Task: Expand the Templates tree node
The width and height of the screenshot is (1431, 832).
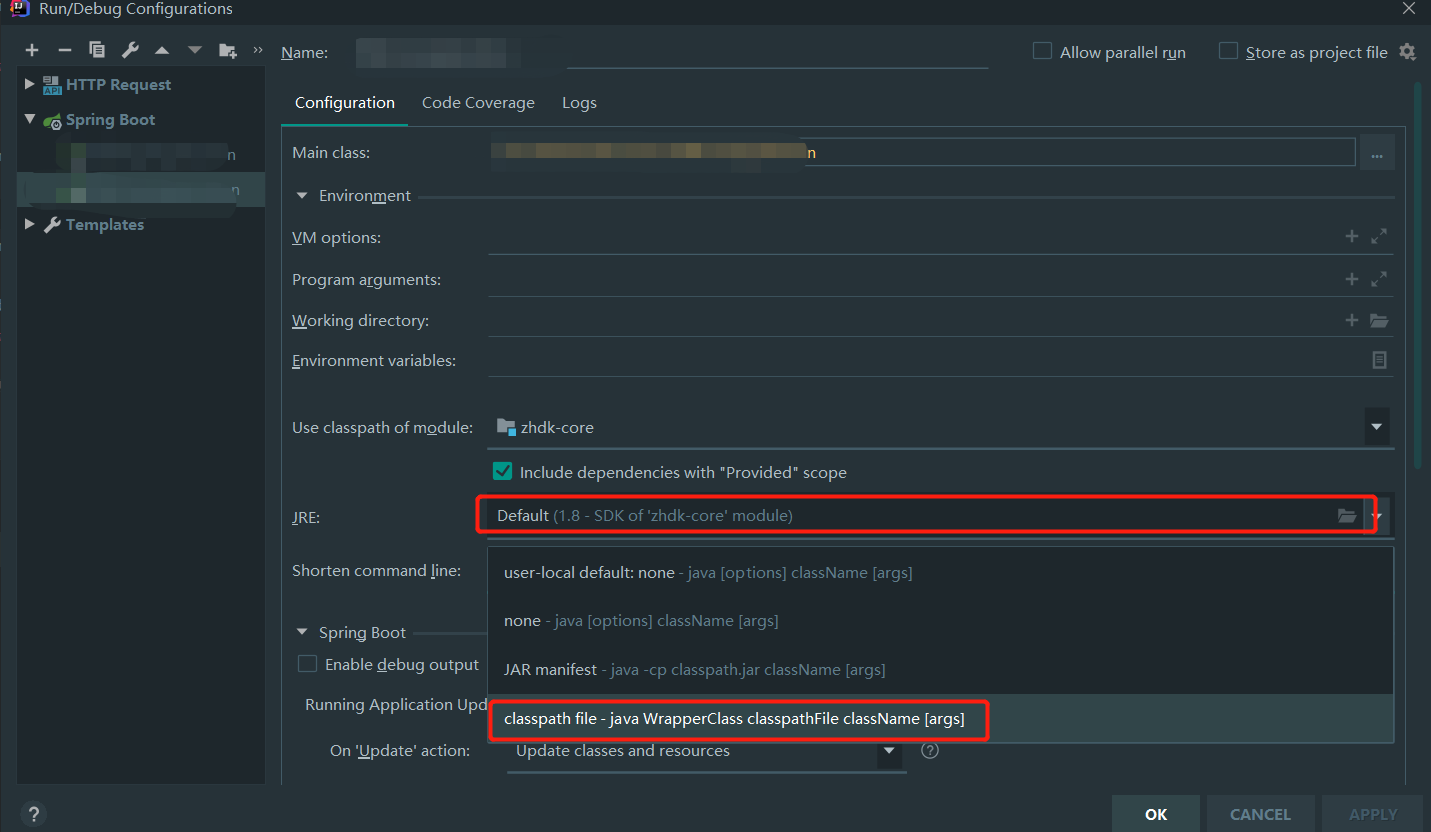Action: [x=30, y=225]
